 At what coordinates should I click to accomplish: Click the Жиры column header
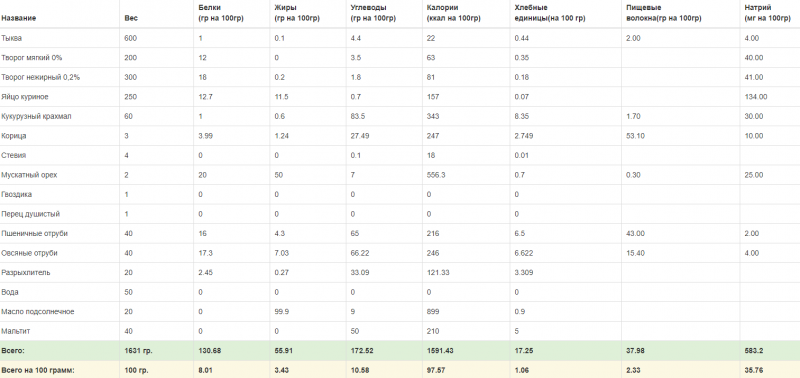297,13
